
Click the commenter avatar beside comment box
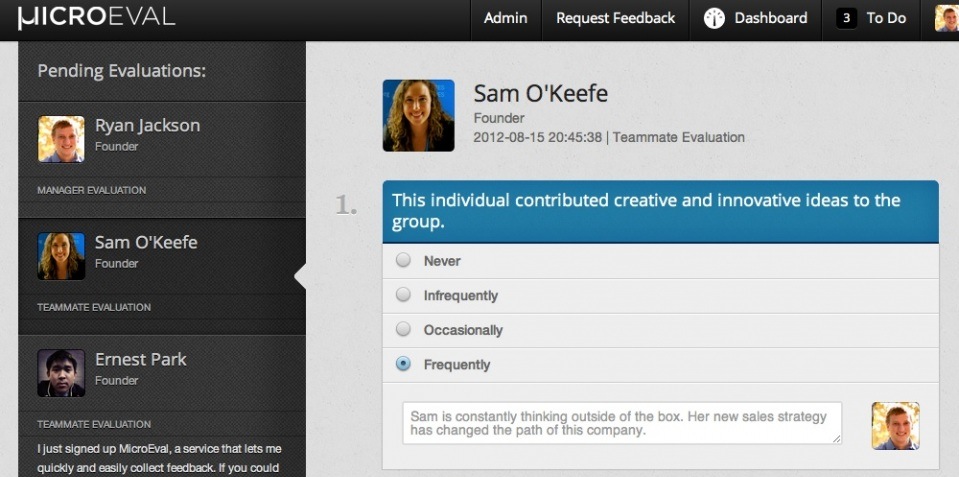coord(895,425)
